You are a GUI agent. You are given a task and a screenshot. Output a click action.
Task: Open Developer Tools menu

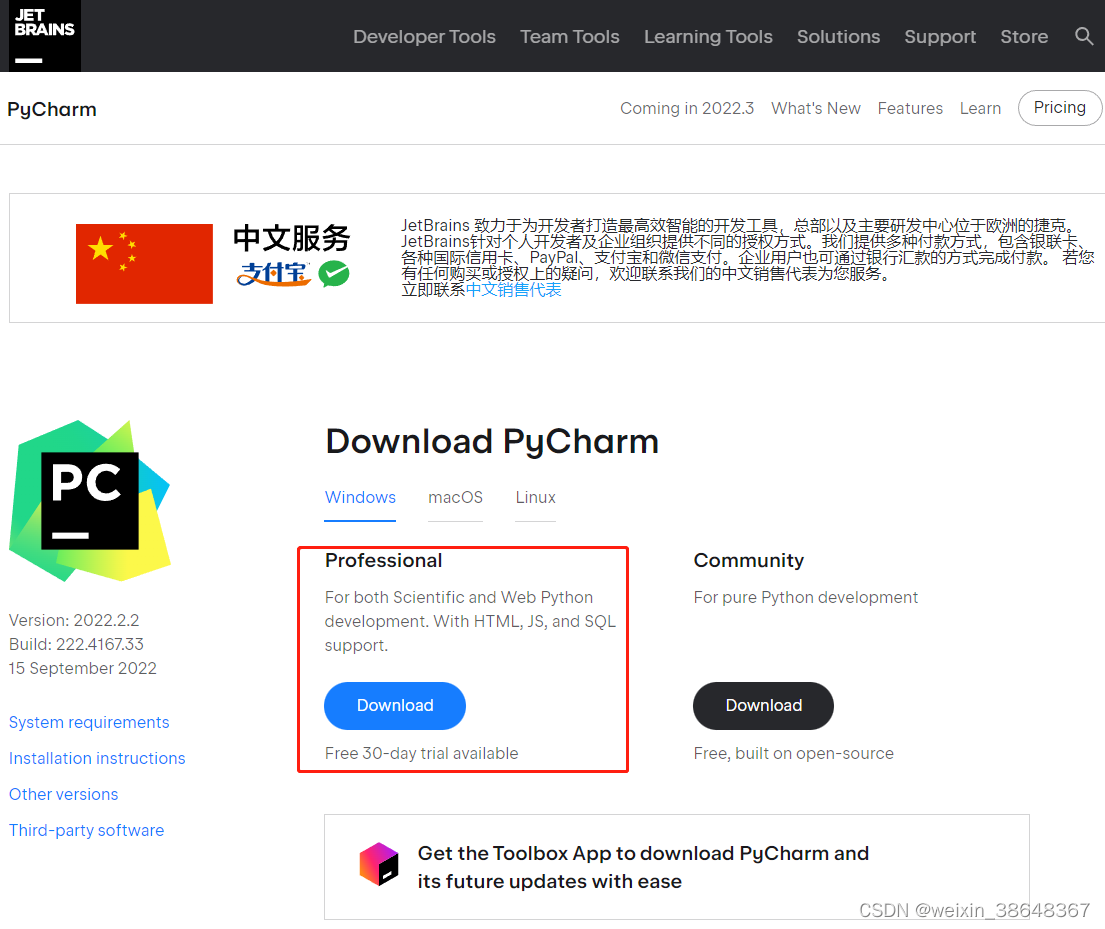[424, 37]
